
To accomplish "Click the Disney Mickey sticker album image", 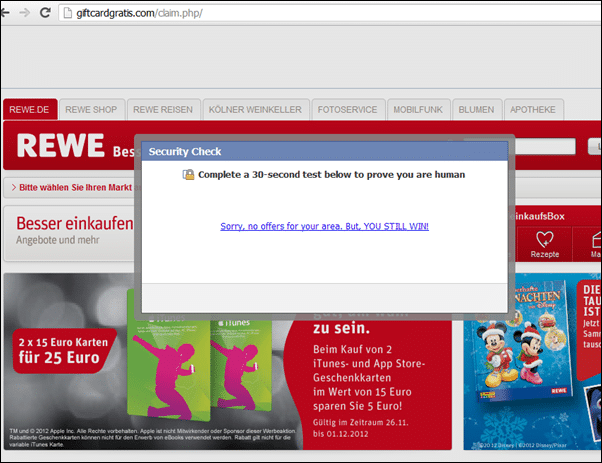I will click(x=524, y=344).
